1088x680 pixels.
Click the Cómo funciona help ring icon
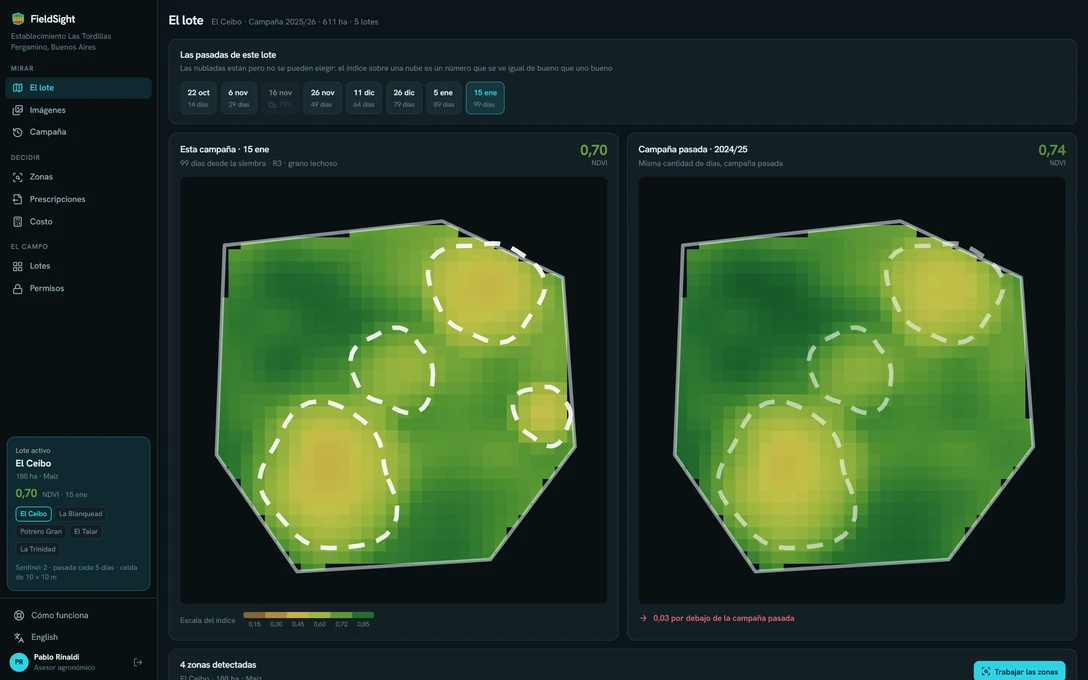point(19,615)
